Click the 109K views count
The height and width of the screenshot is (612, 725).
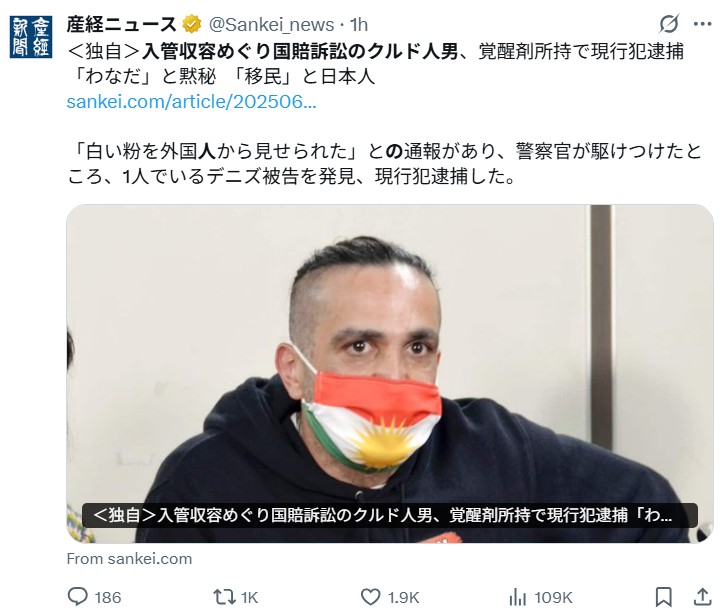[553, 597]
